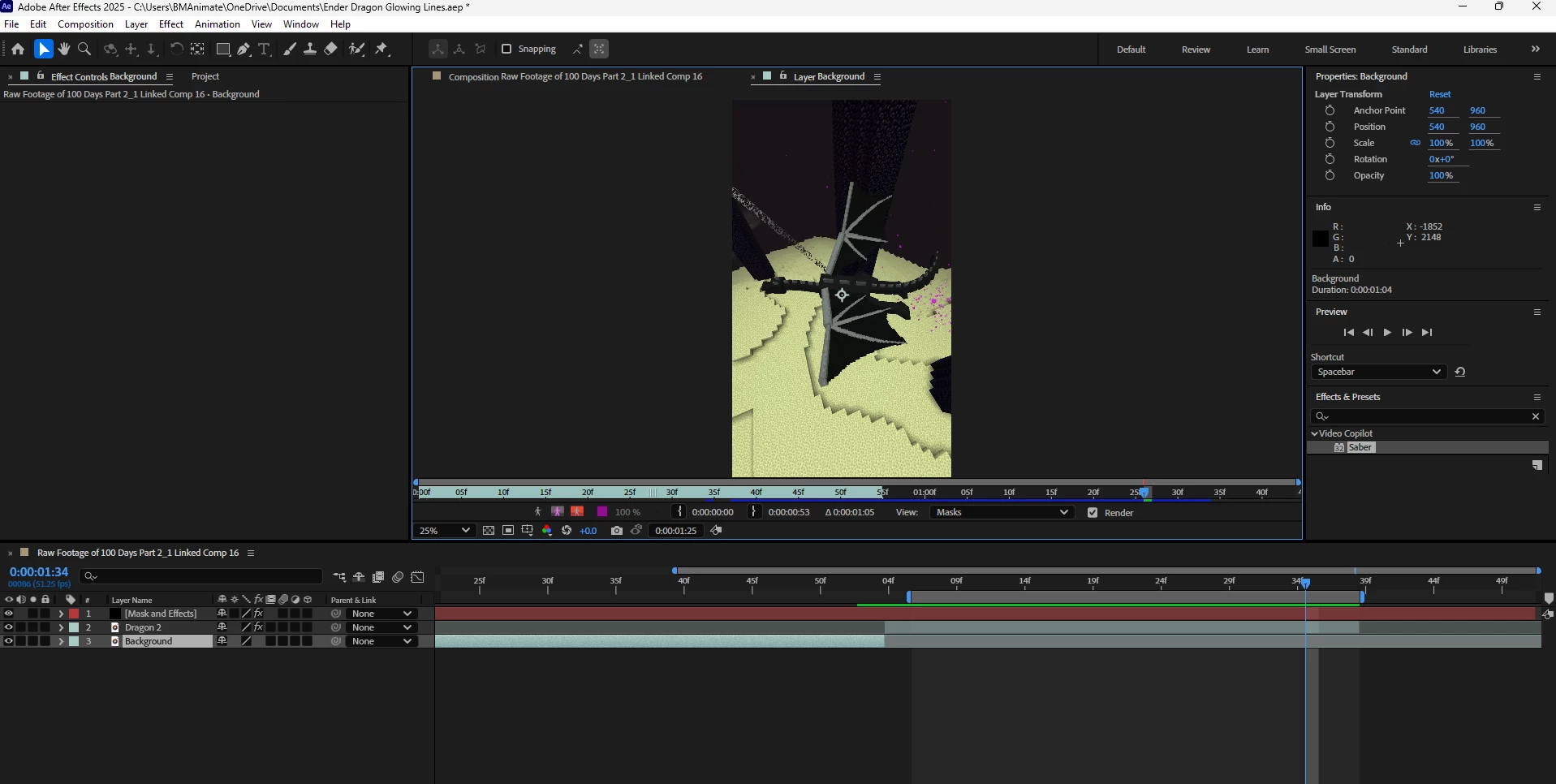Step to the next frame

(1407, 333)
